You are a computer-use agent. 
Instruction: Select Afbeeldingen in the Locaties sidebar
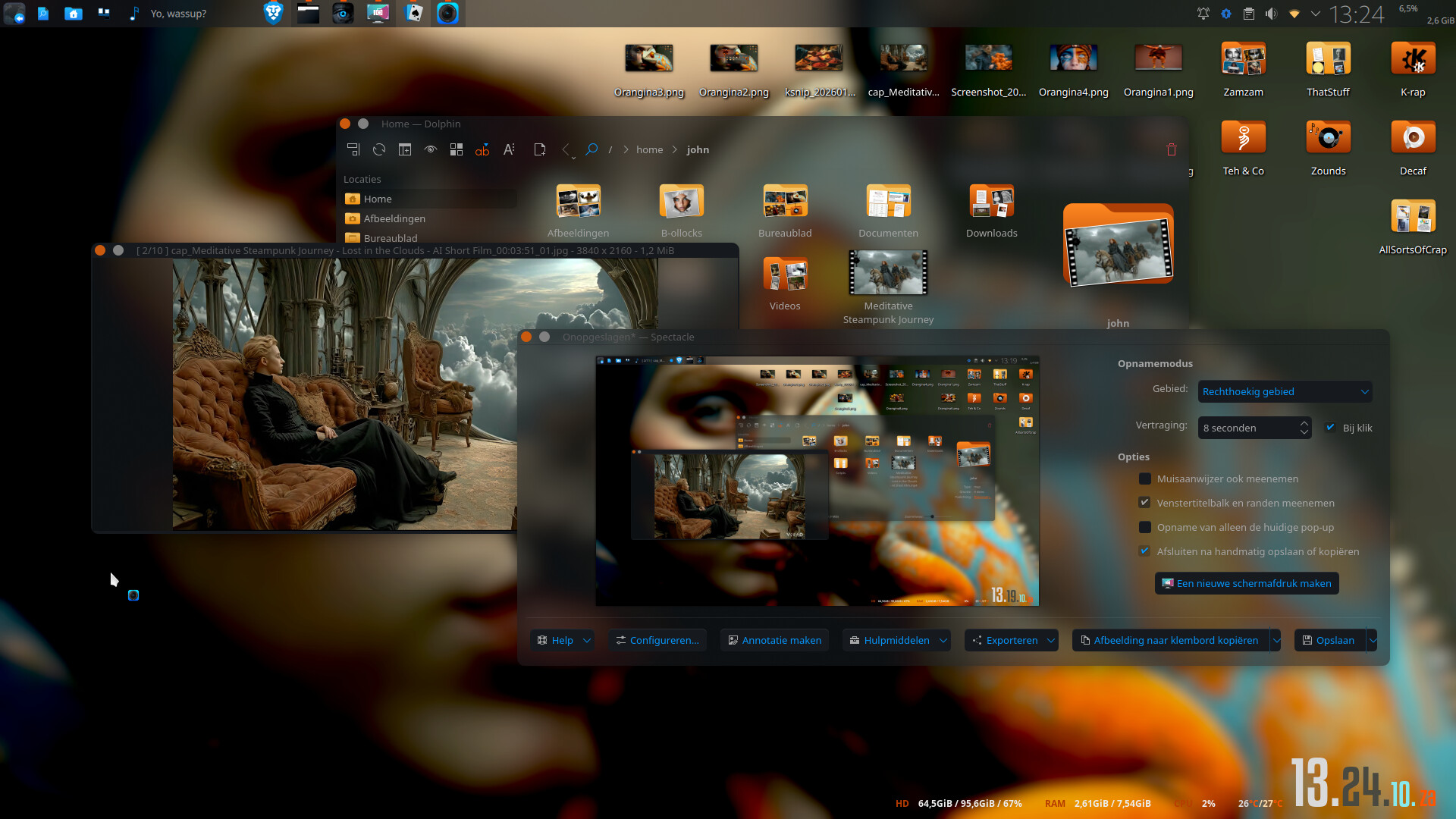tap(394, 218)
